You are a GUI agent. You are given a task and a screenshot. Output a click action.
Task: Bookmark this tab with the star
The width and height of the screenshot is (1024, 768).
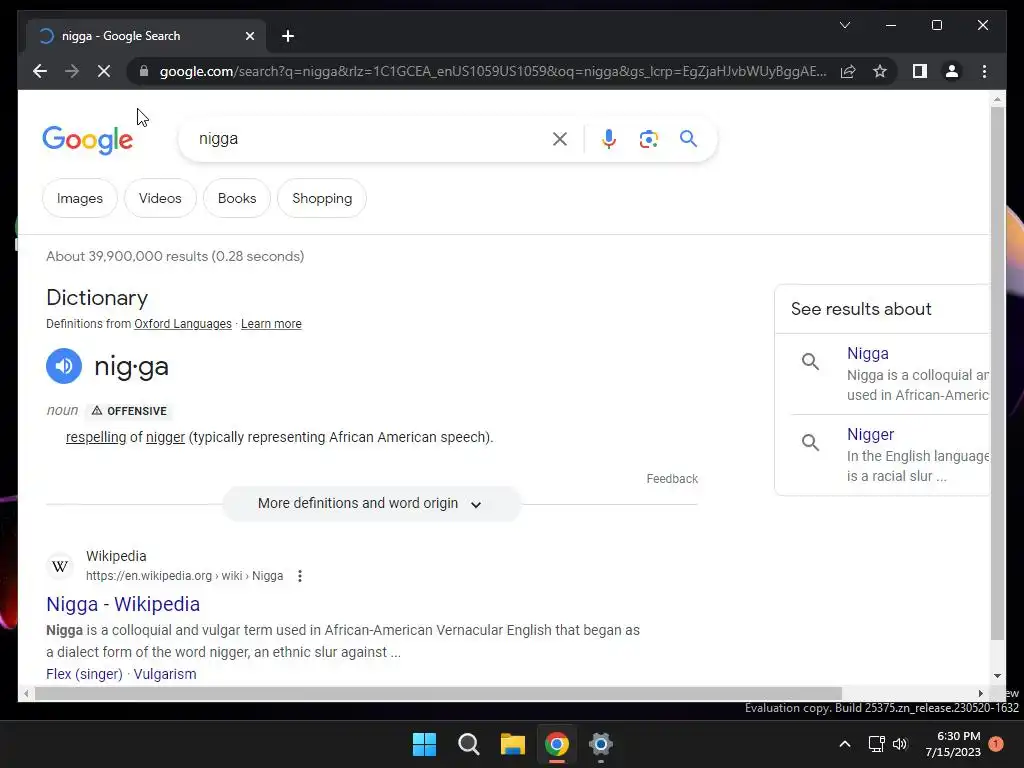click(880, 71)
